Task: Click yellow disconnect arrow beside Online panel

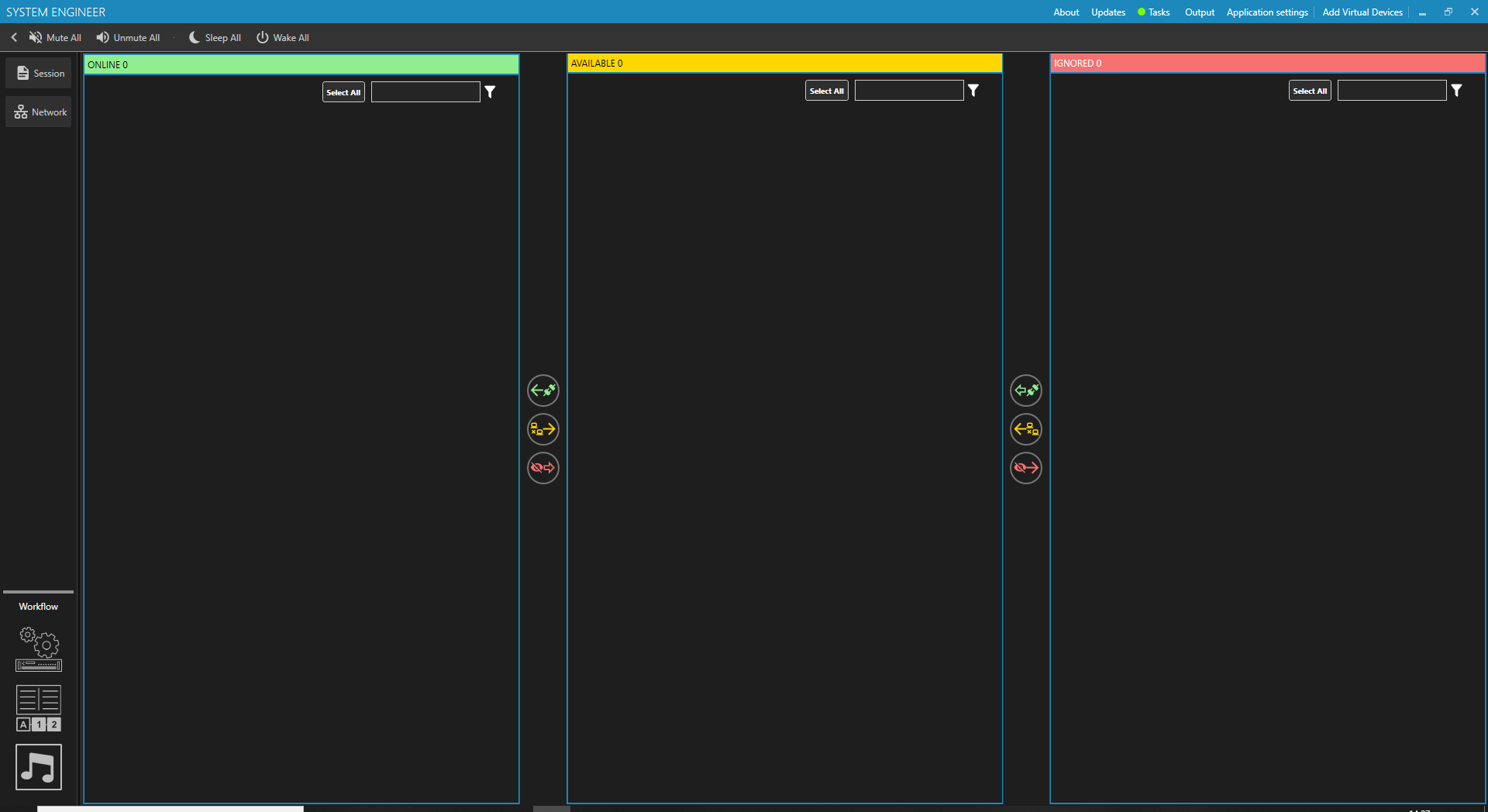Action: tap(543, 429)
